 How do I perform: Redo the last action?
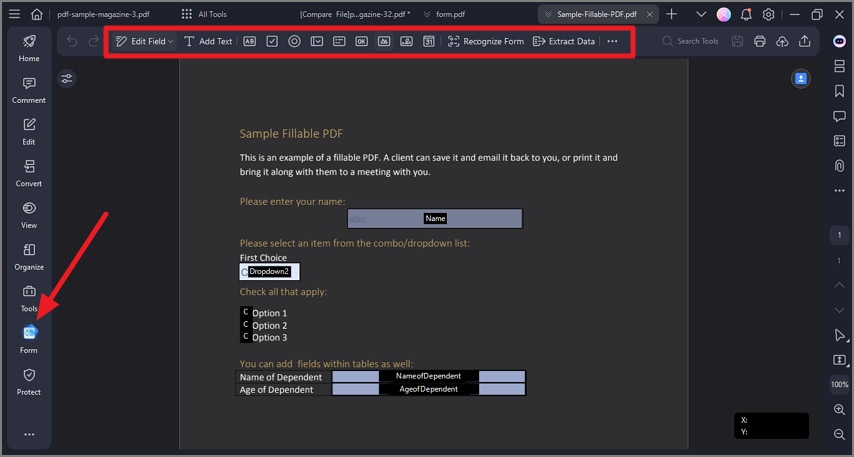point(94,41)
